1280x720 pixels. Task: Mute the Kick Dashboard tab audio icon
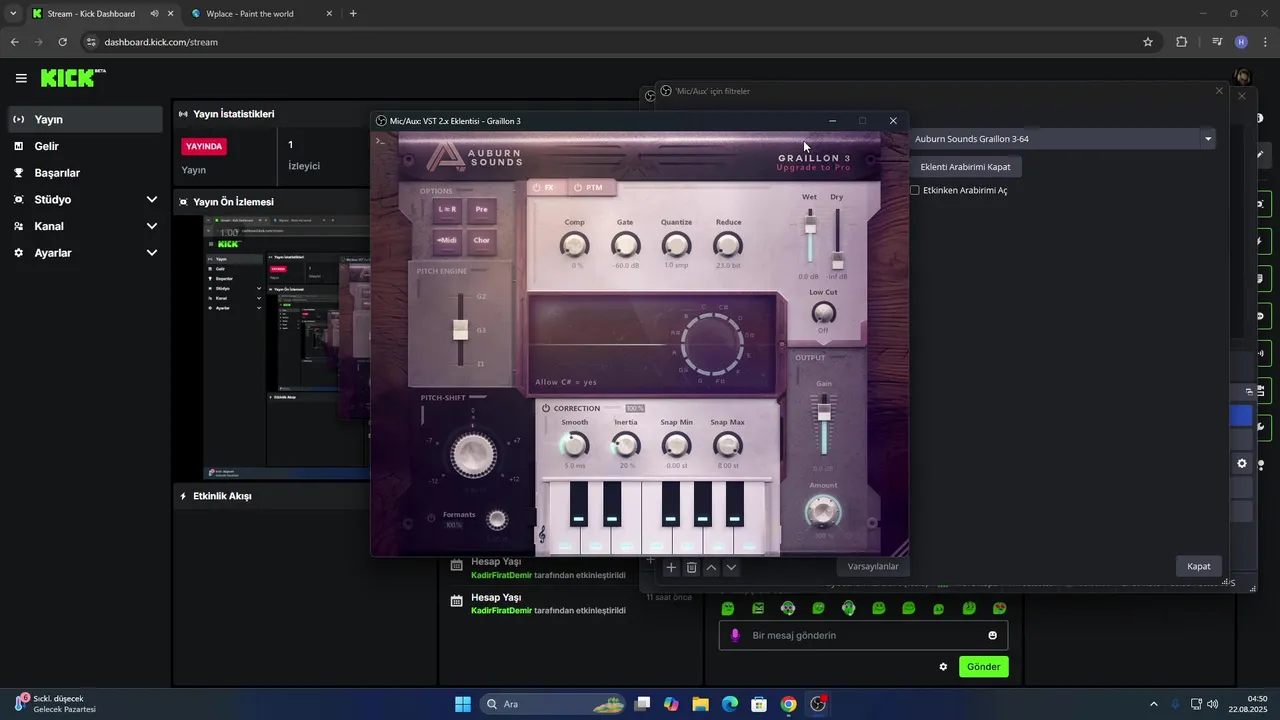pyautogui.click(x=155, y=14)
